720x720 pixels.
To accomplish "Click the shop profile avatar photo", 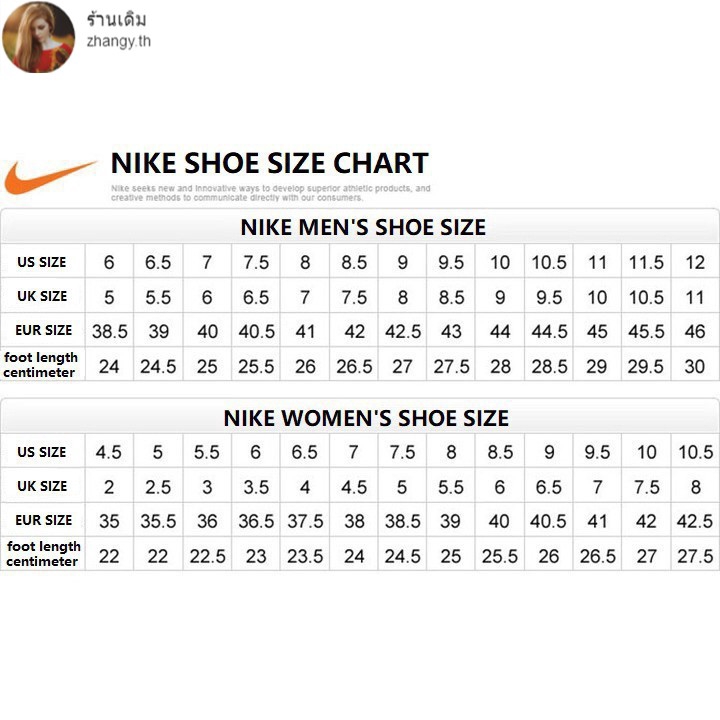I will (39, 37).
